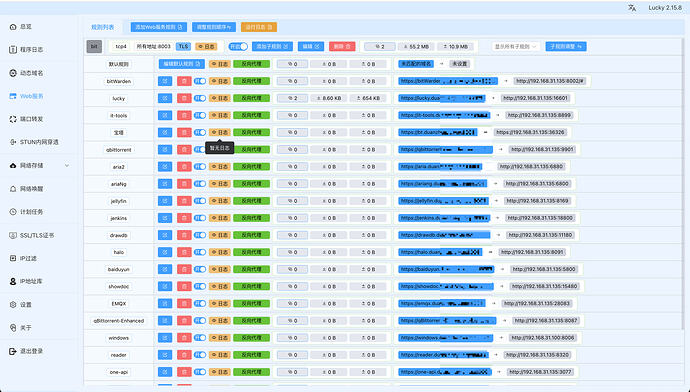Delete the reader sub-rule
The width and height of the screenshot is (690, 392).
[x=184, y=355]
